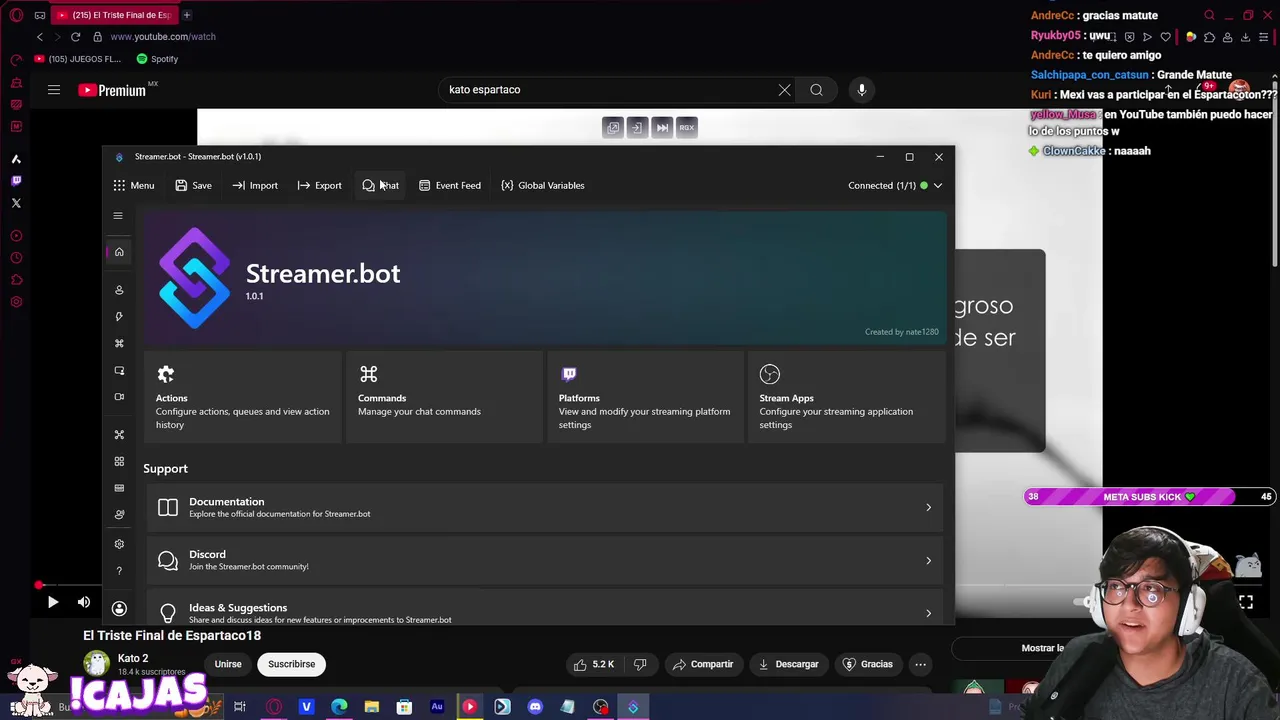Viewport: 1280px width, 720px height.
Task: Click the Compartir share button
Action: click(x=703, y=664)
